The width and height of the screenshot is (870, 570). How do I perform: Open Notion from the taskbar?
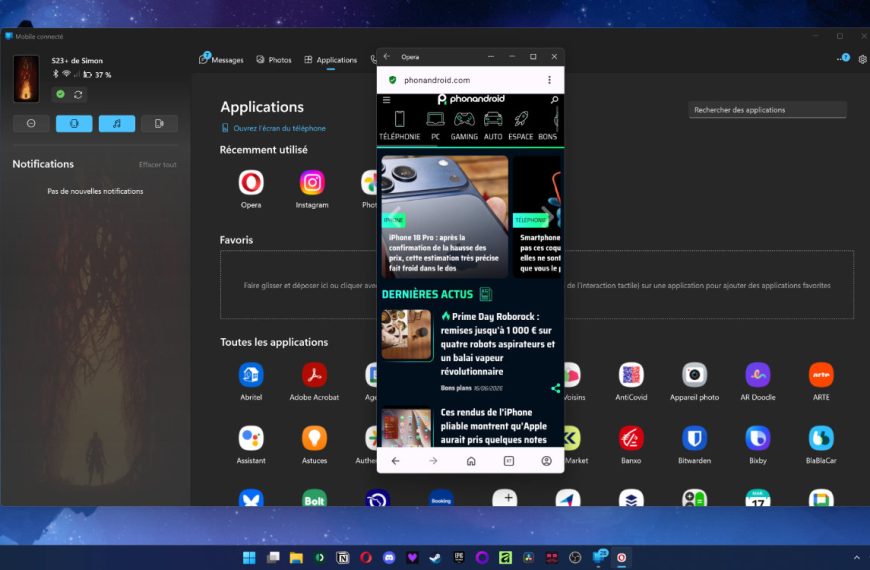click(343, 557)
